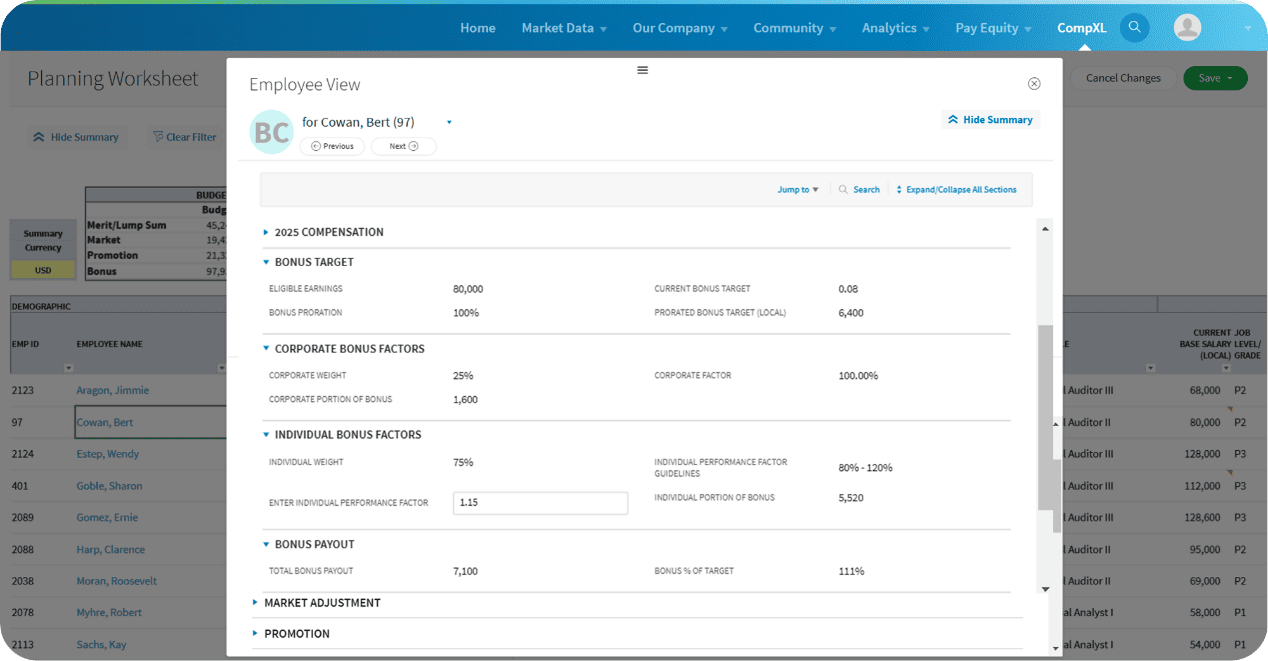Hide Summary in Employee View dialog
This screenshot has height=661, width=1268.
pos(990,120)
